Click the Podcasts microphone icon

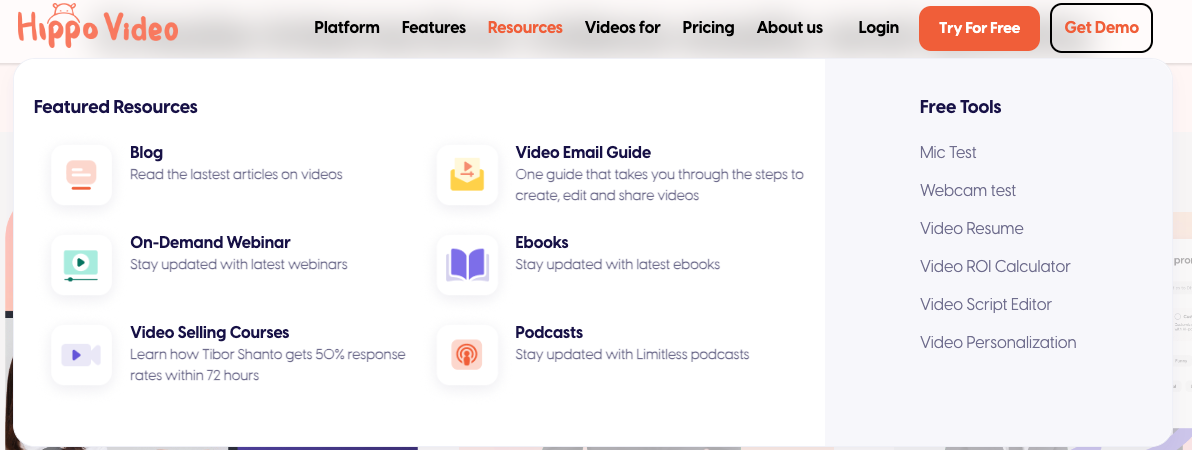pyautogui.click(x=467, y=355)
